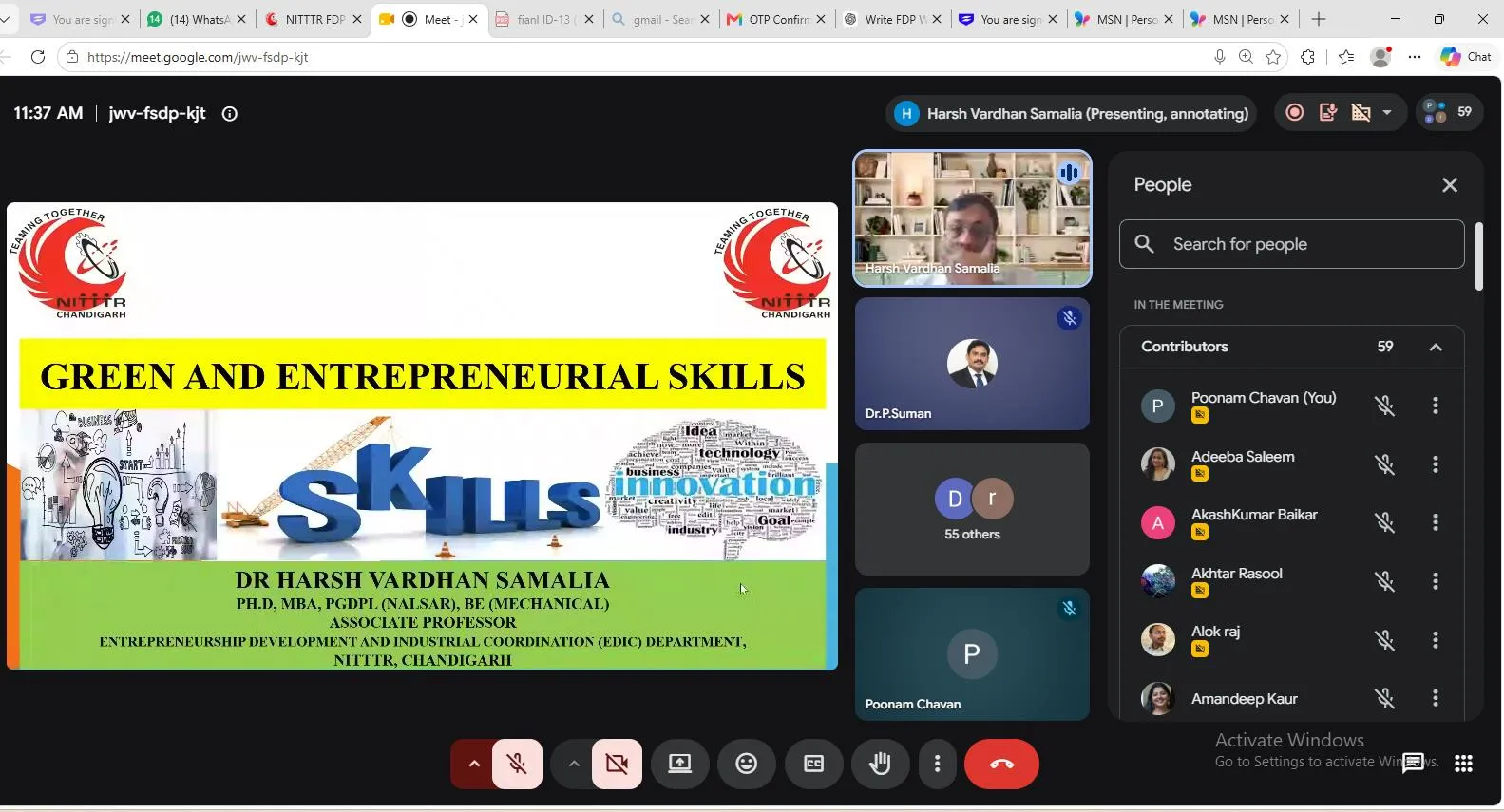The image size is (1504, 812).
Task: Select Harsh Vardhan Samalia's video tile
Action: tap(972, 218)
